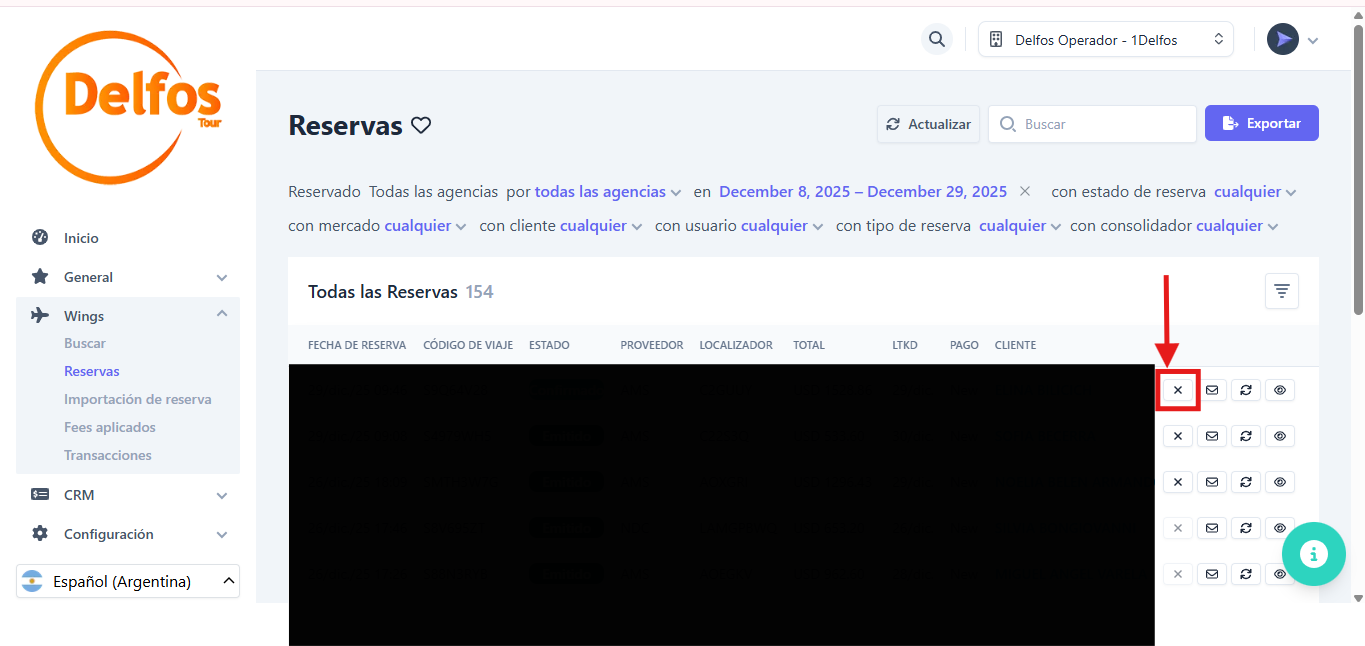Open Transacciones in the sidebar
The image size is (1365, 646).
pyautogui.click(x=108, y=455)
